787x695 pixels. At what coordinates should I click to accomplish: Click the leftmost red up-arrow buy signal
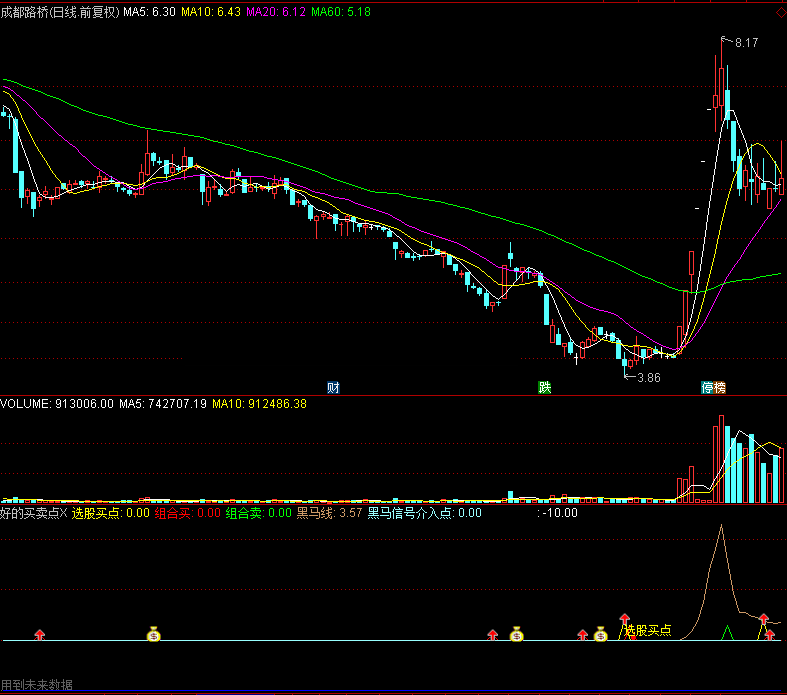(41, 634)
